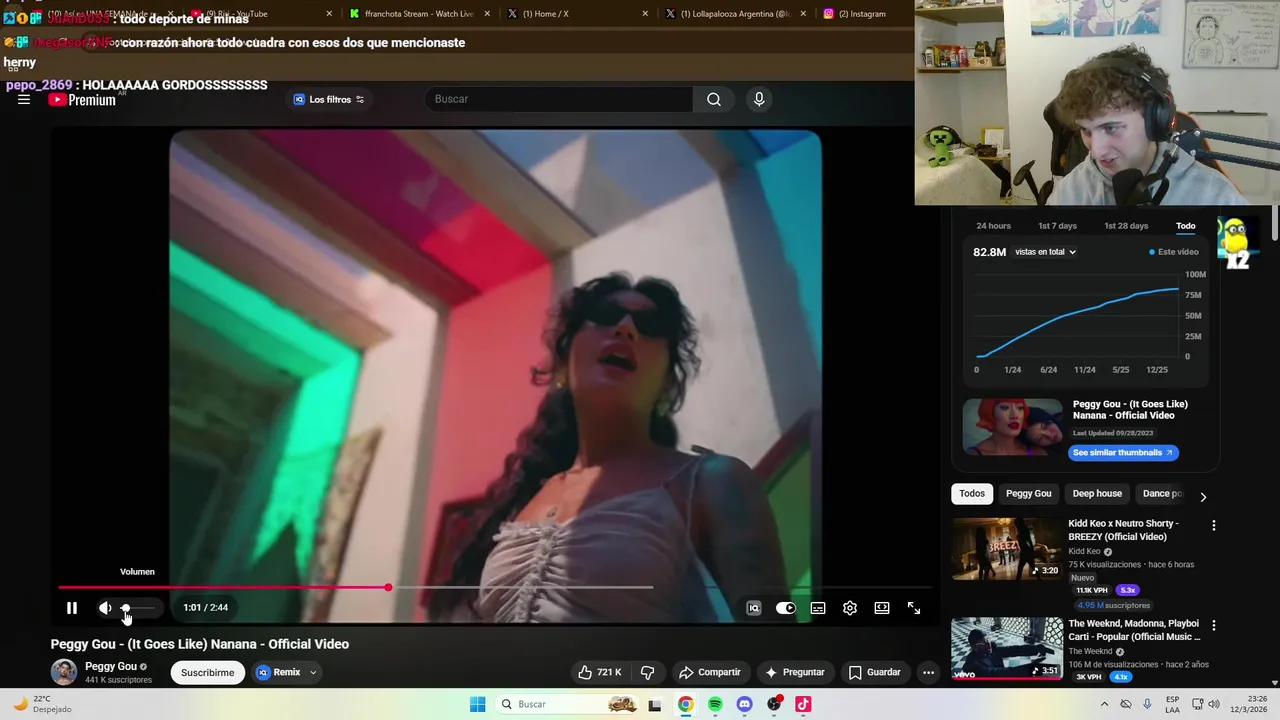Select the 1st 28 days stats tab

(1126, 226)
